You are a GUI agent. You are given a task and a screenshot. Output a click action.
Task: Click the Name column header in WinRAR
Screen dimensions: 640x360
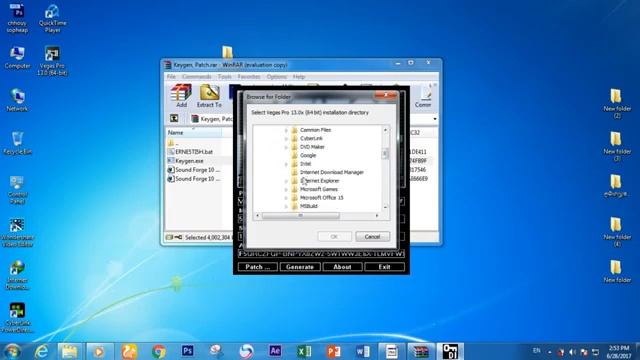(193, 133)
